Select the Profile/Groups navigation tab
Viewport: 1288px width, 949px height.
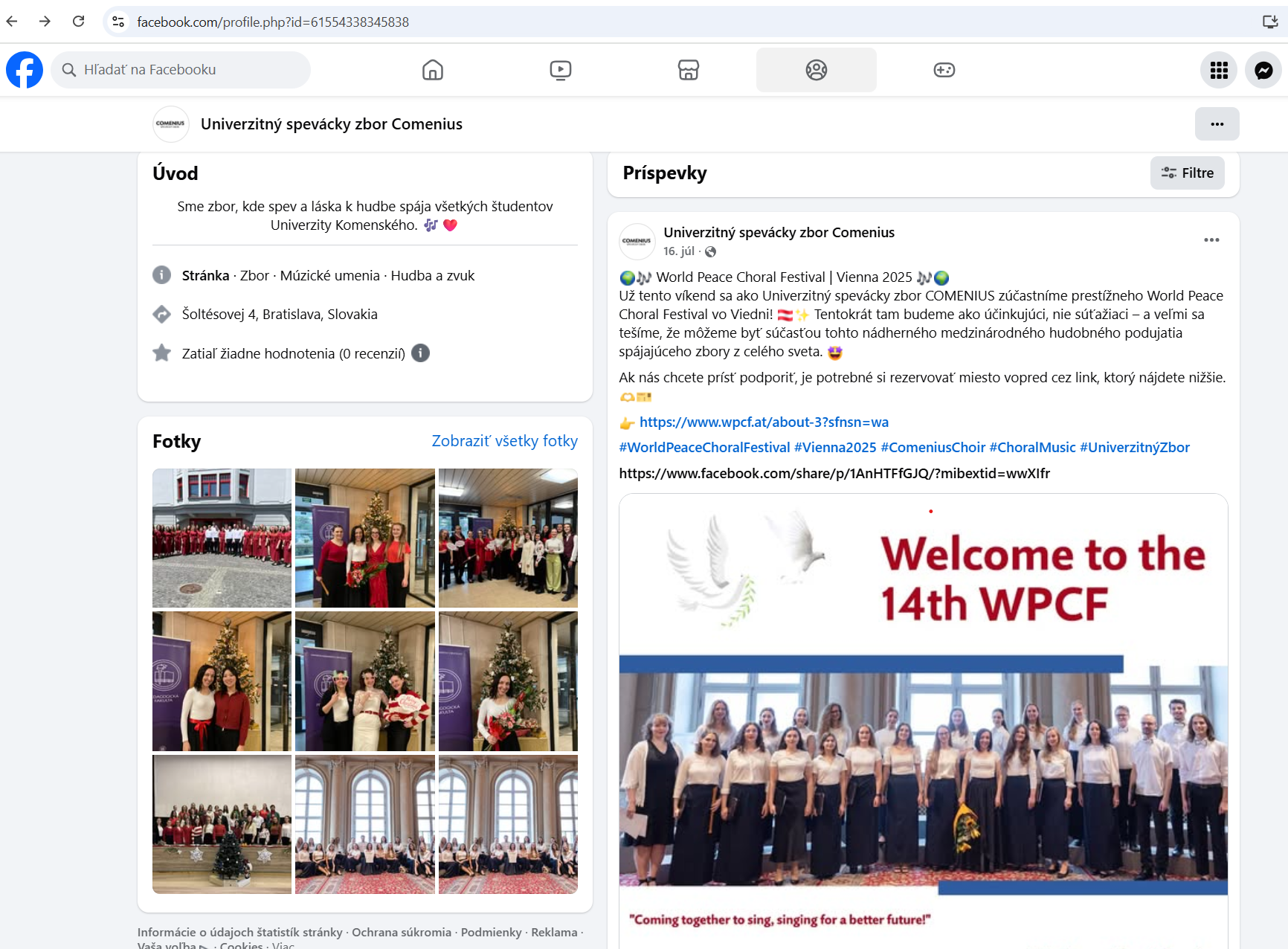pos(816,70)
